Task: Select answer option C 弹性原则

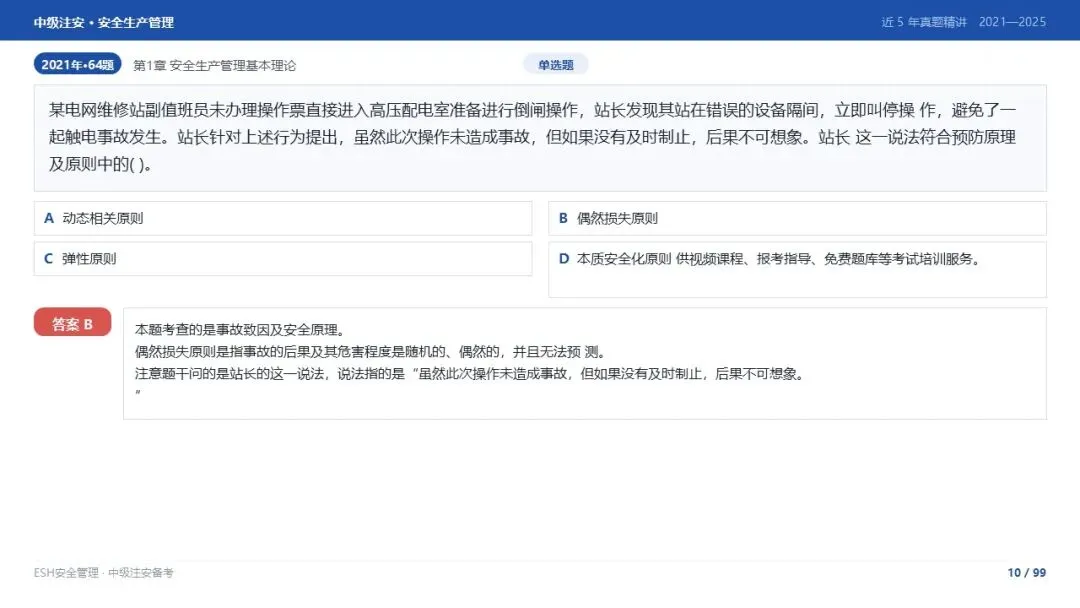Action: point(283,259)
